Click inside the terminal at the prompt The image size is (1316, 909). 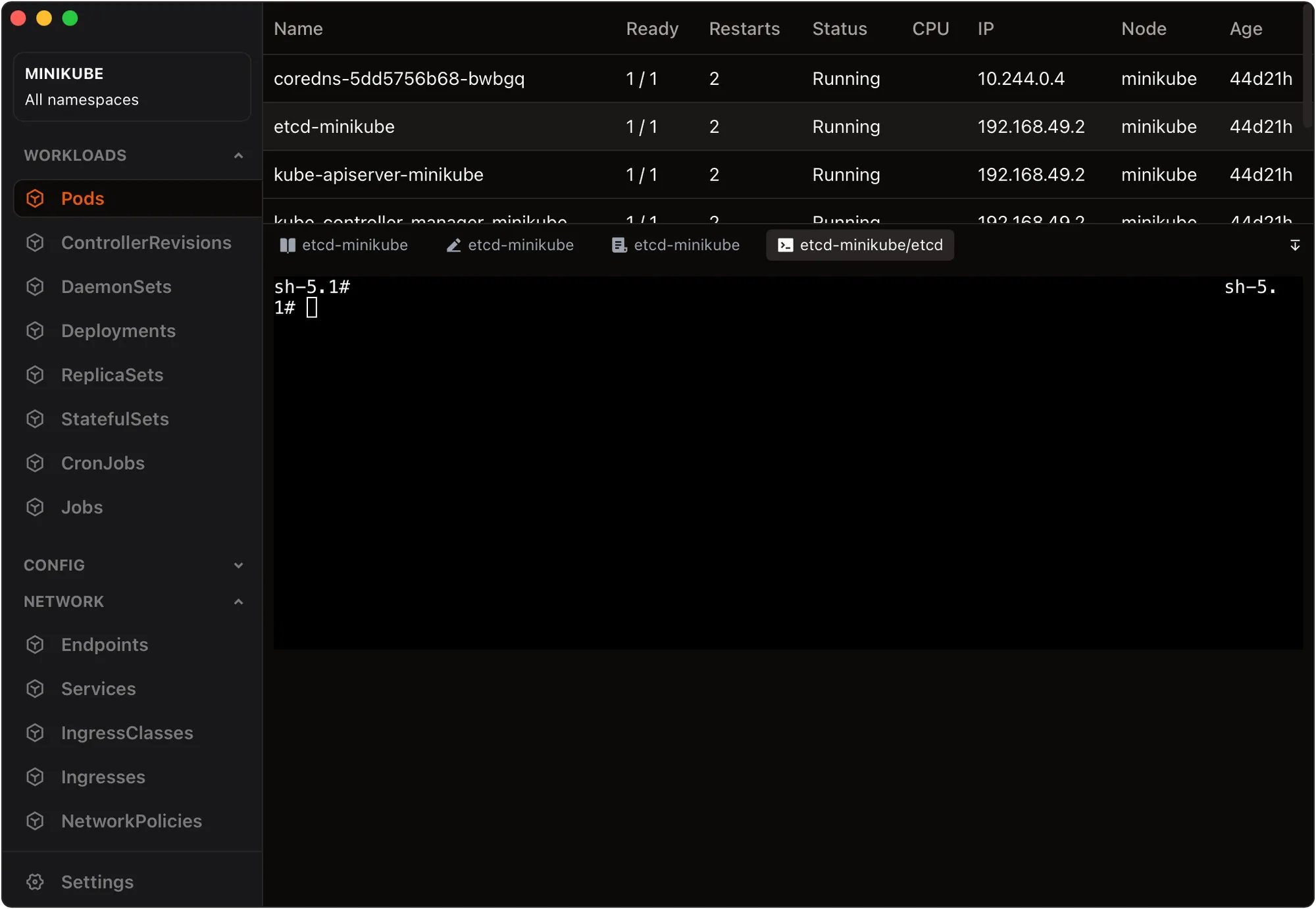(x=312, y=307)
